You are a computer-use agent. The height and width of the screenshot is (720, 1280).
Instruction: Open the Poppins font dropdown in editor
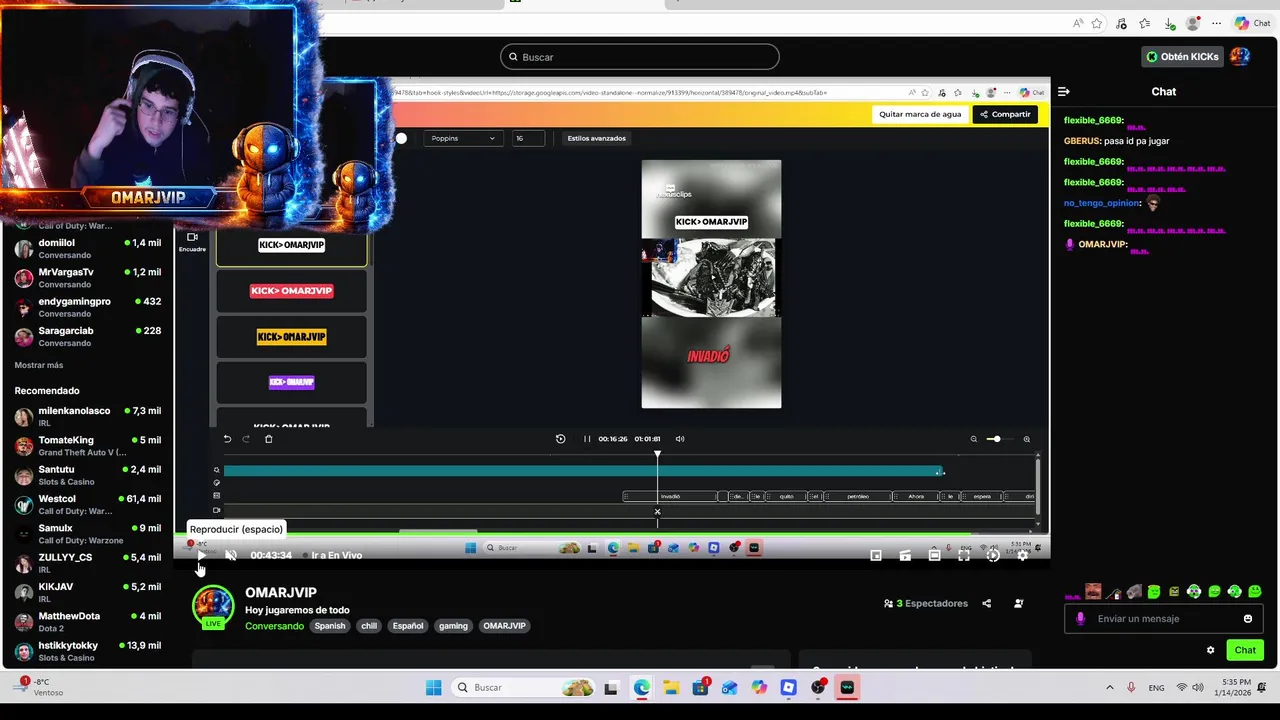click(463, 138)
